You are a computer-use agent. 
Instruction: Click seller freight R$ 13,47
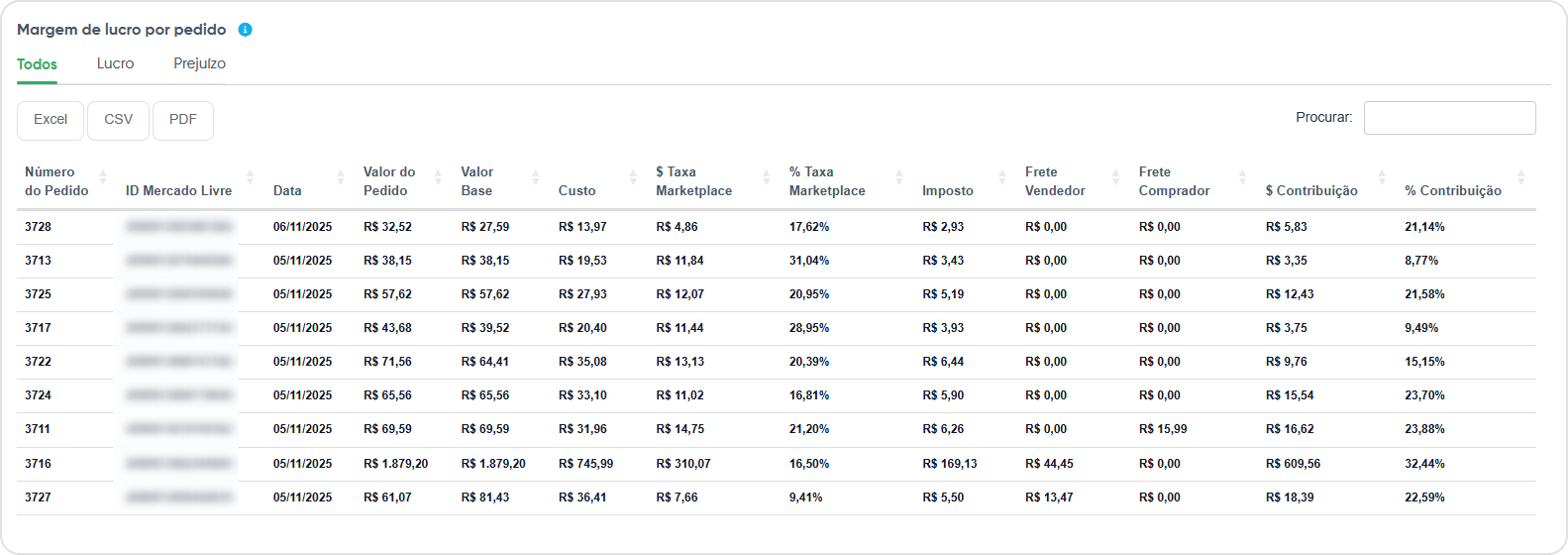[1049, 498]
